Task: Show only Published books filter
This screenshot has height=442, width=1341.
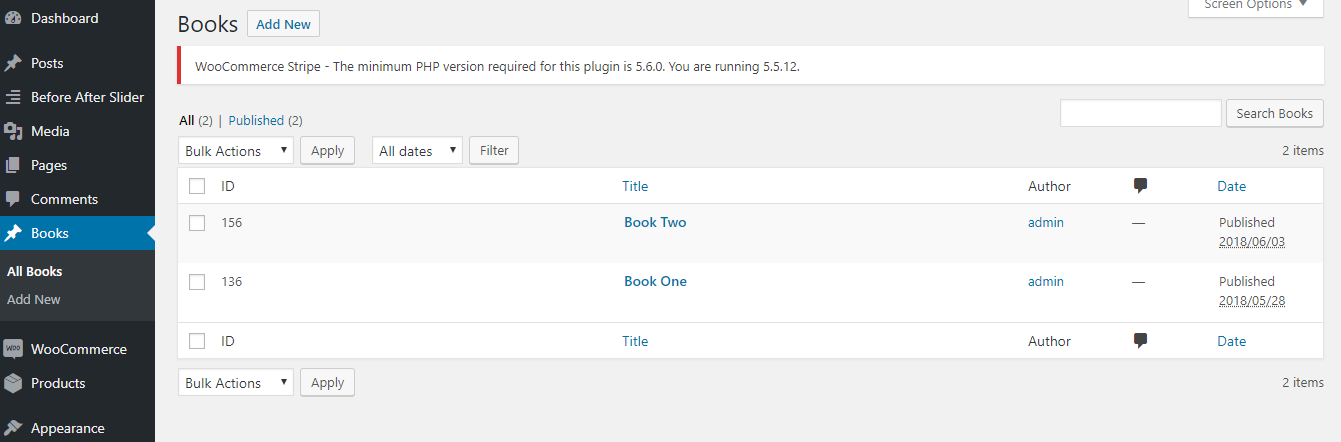Action: tap(256, 120)
